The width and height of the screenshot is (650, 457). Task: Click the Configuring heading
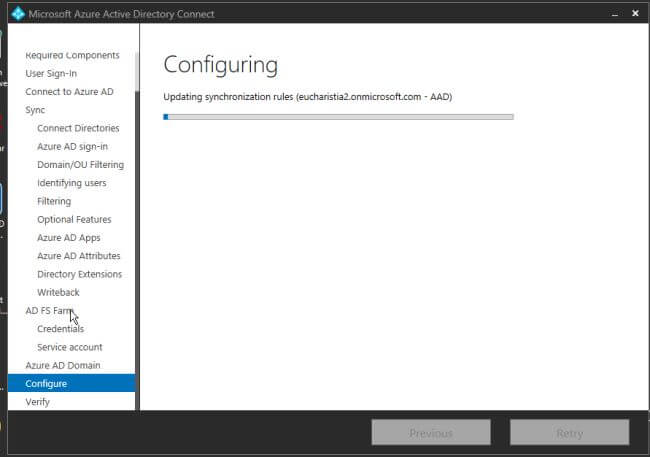(221, 65)
